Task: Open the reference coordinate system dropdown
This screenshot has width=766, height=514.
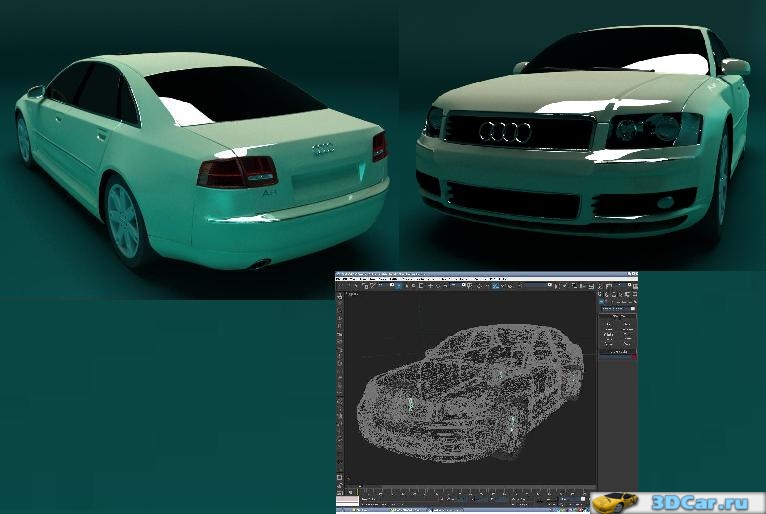Action: 458,286
